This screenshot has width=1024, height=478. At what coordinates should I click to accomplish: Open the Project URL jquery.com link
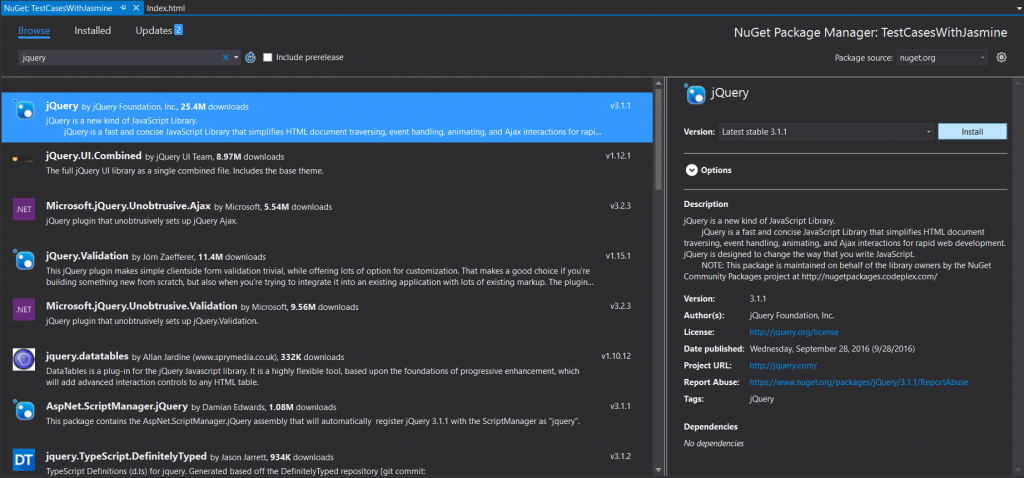(782, 365)
